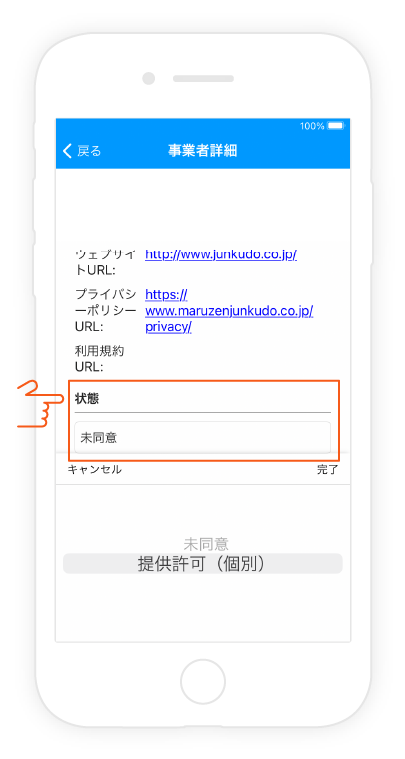Tap the battery icon in status bar

coord(335,126)
